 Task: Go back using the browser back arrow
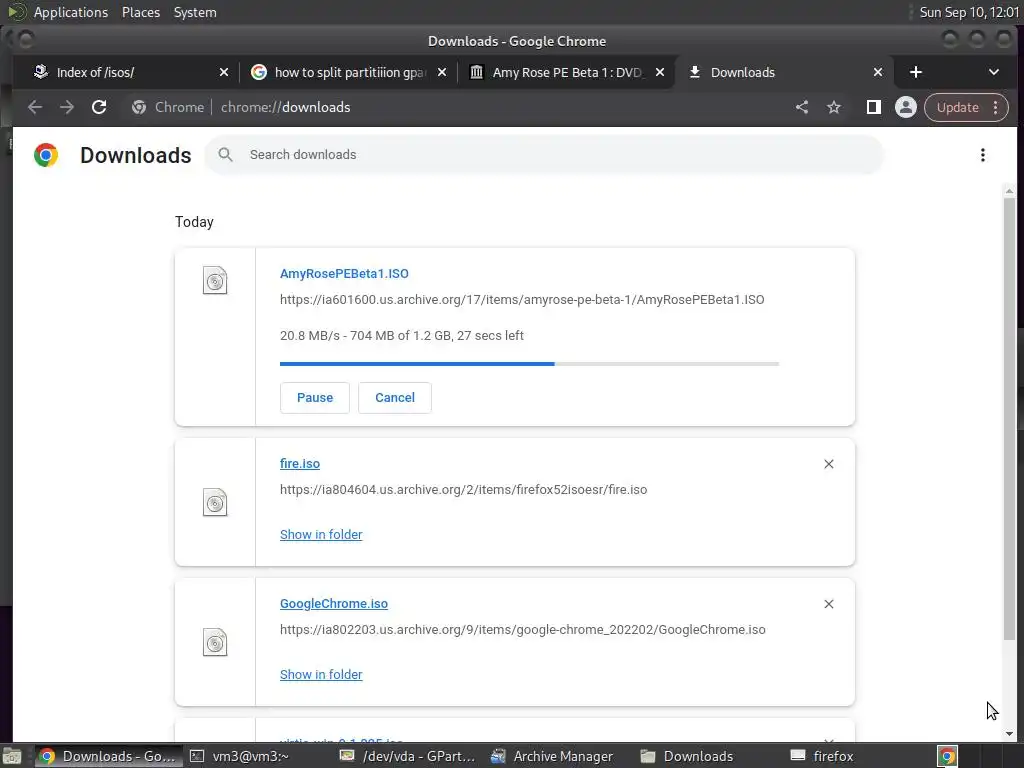[x=35, y=107]
